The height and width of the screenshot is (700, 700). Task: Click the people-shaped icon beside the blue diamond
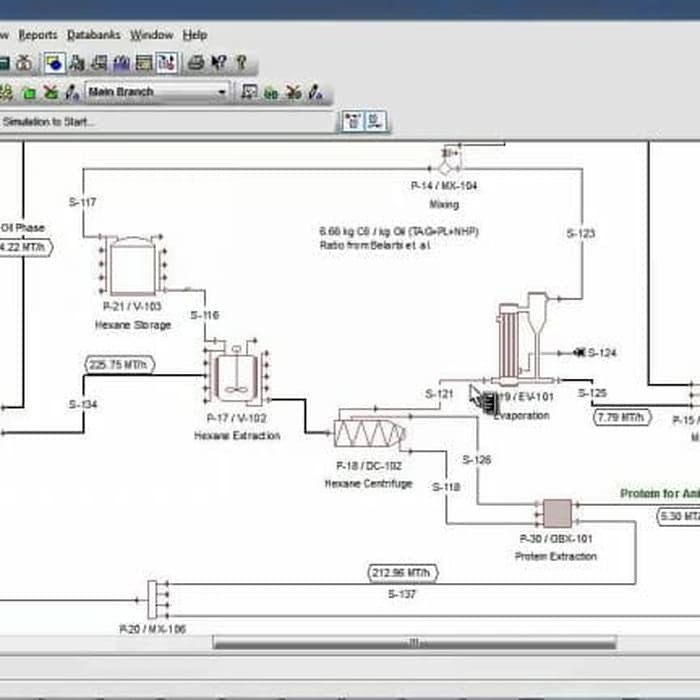pyautogui.click(x=77, y=63)
